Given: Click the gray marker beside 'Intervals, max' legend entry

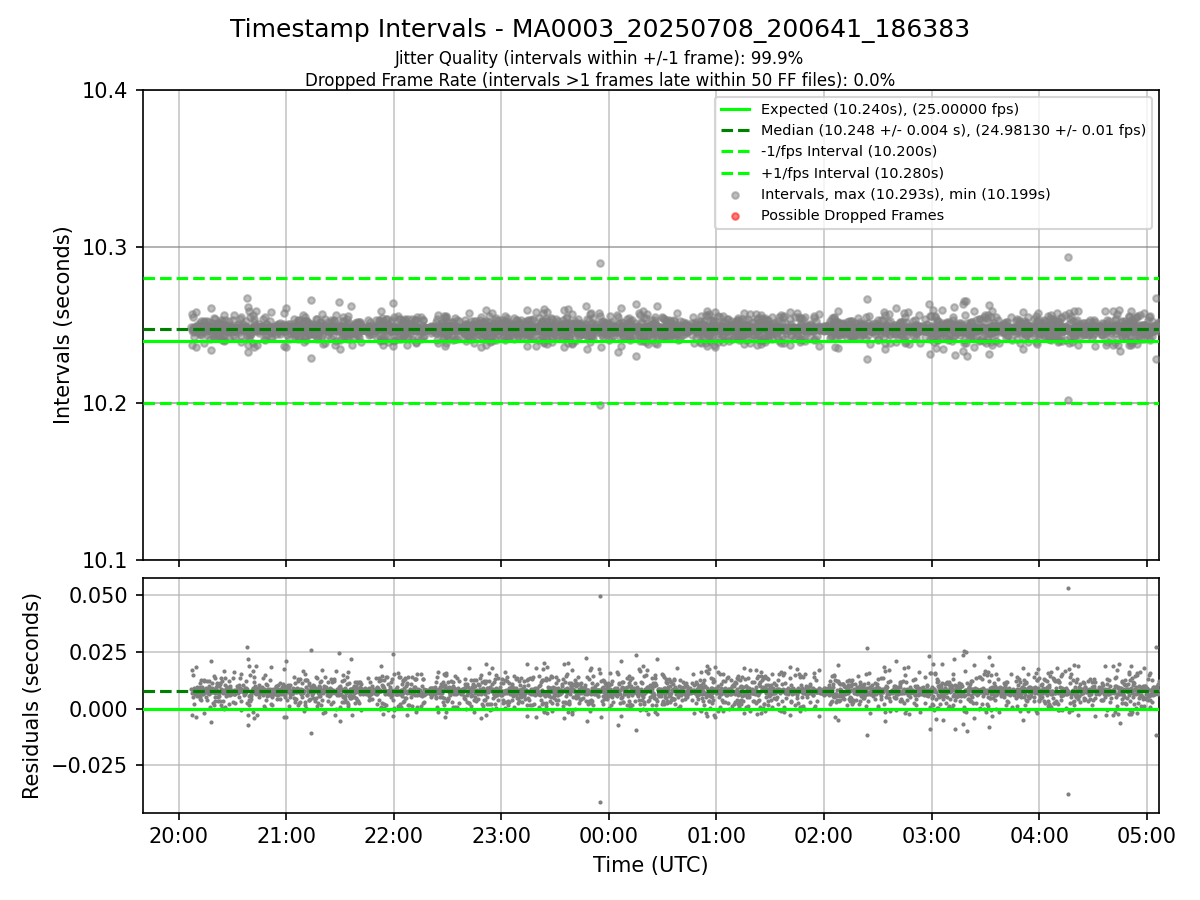Looking at the screenshot, I should coord(735,195).
